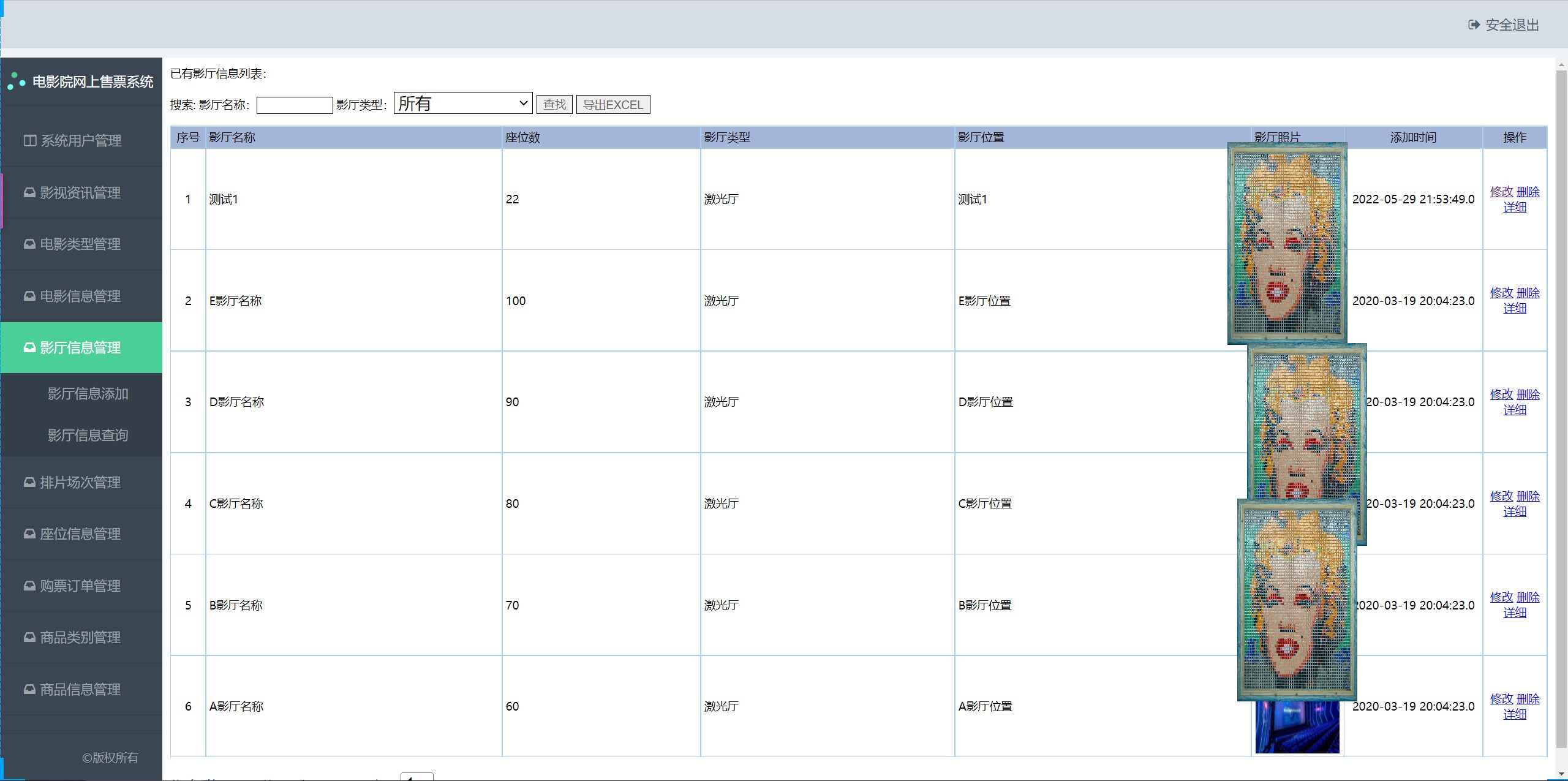The image size is (1568, 781).
Task: Click the 购票订单管理 inbox icon
Action: coord(29,586)
